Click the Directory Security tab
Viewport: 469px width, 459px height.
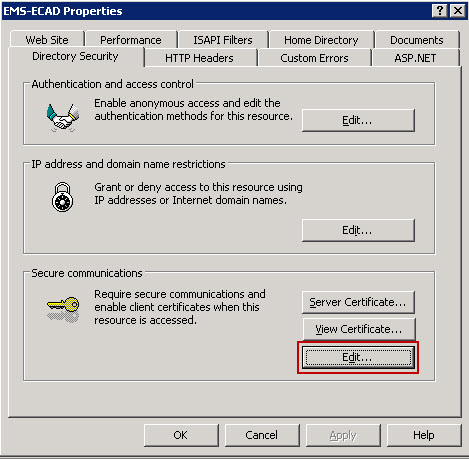(75, 56)
